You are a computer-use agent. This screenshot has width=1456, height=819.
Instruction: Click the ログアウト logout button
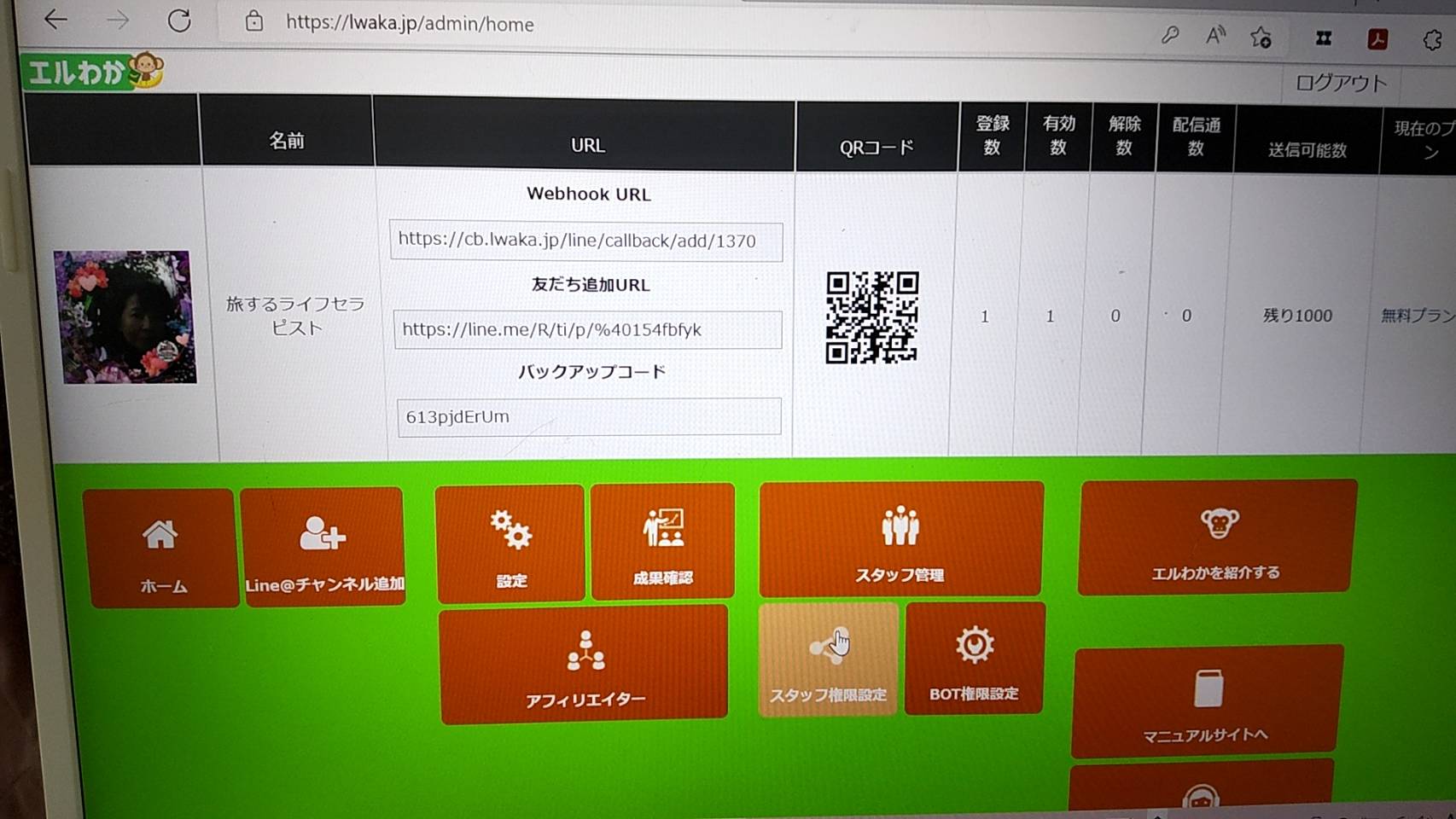[1341, 83]
